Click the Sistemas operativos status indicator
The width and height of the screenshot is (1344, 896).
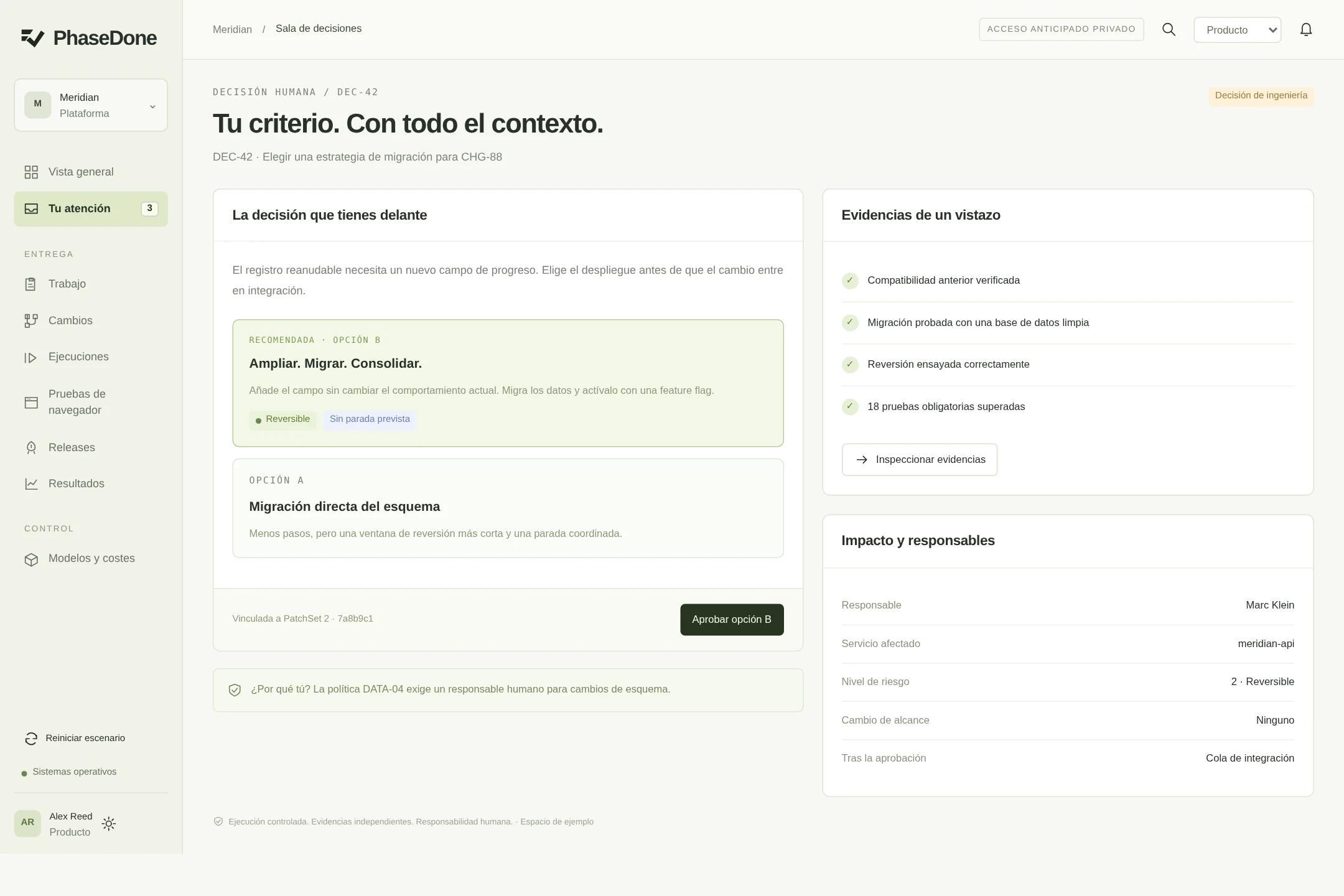(x=69, y=772)
